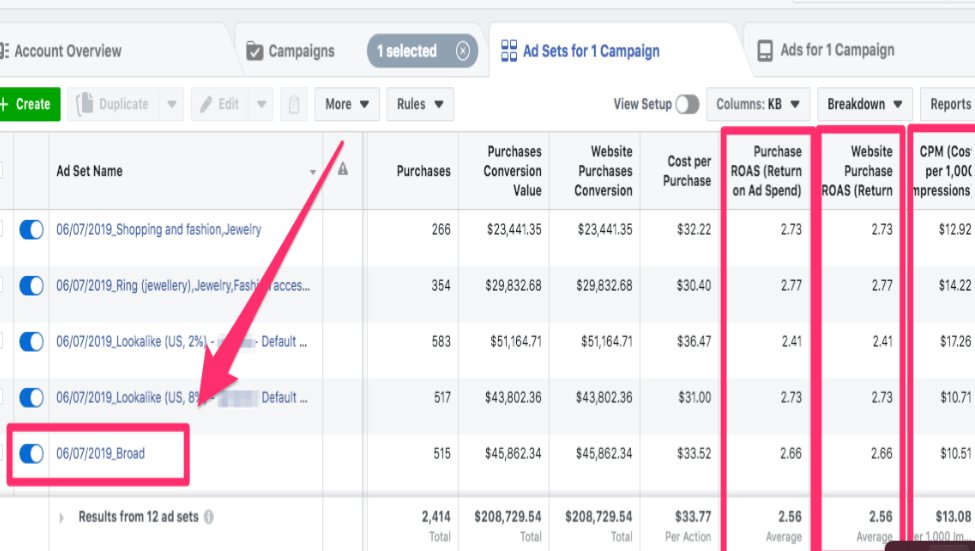The image size is (975, 551).
Task: Open the Columns: KB dropdown
Action: pyautogui.click(x=758, y=104)
